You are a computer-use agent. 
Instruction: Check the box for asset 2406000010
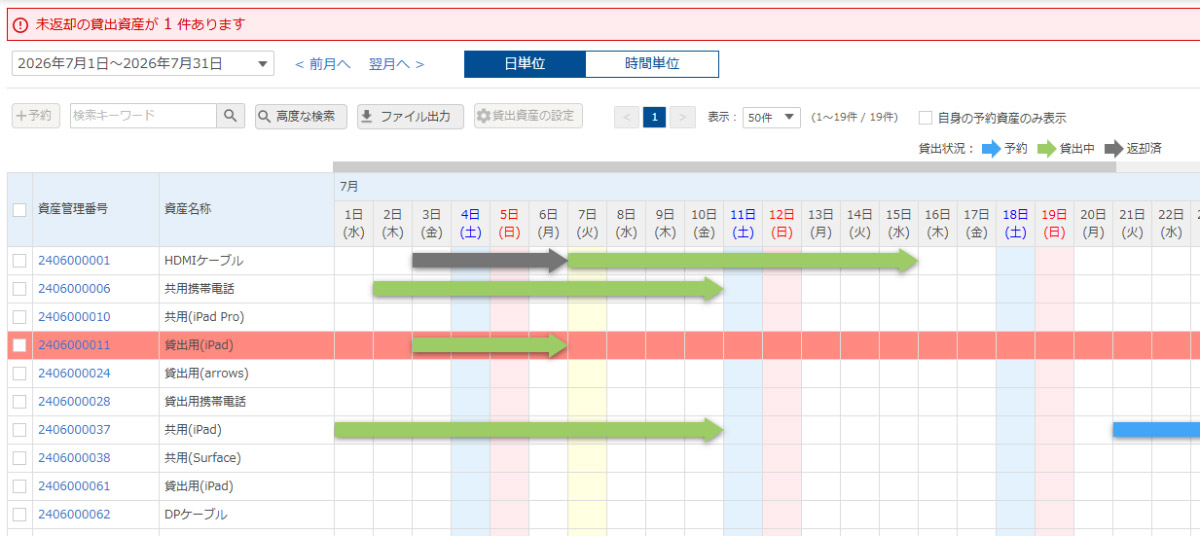[20, 317]
